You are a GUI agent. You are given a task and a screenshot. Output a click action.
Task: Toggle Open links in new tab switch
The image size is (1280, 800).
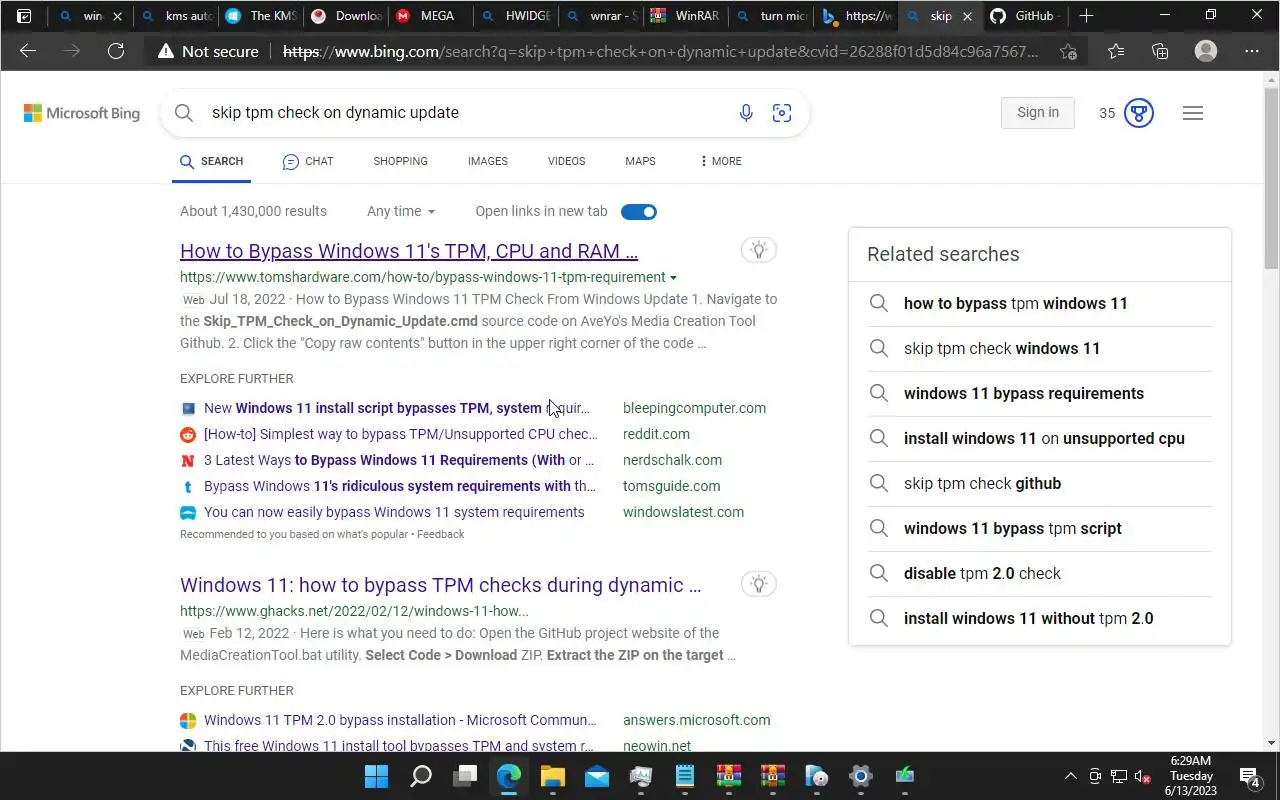pos(639,211)
